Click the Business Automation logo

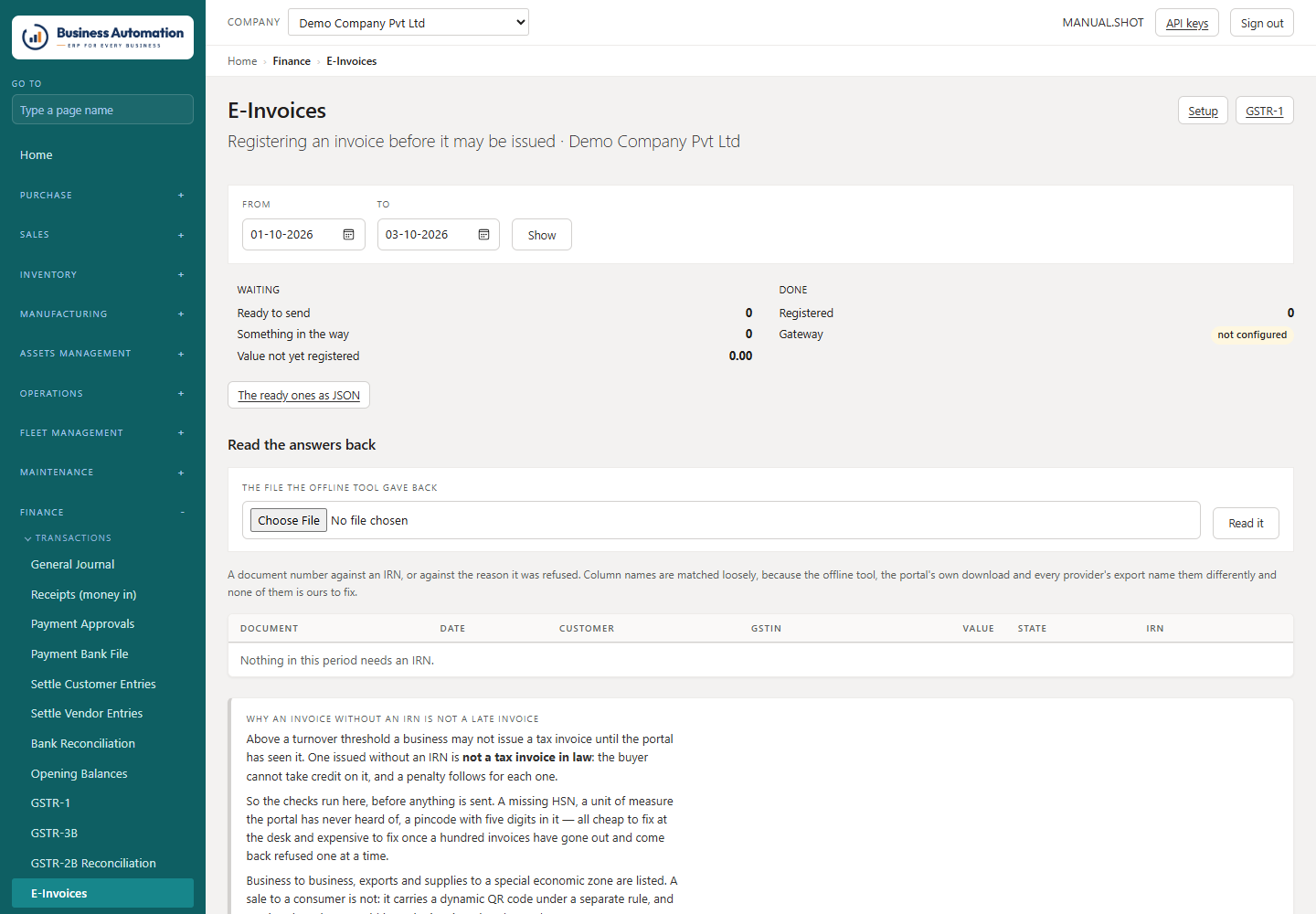pyautogui.click(x=102, y=37)
